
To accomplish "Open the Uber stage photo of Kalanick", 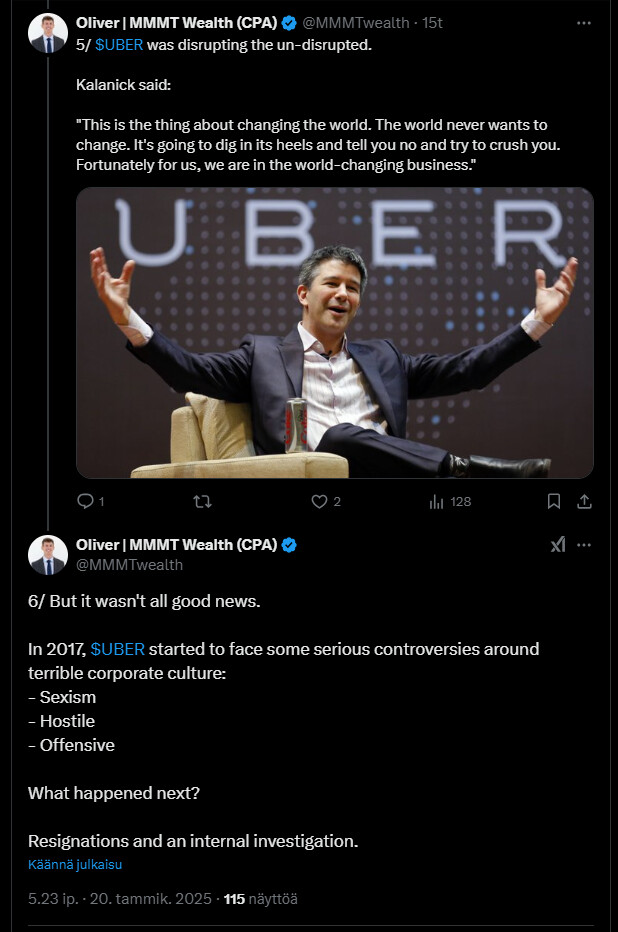I will pos(334,332).
